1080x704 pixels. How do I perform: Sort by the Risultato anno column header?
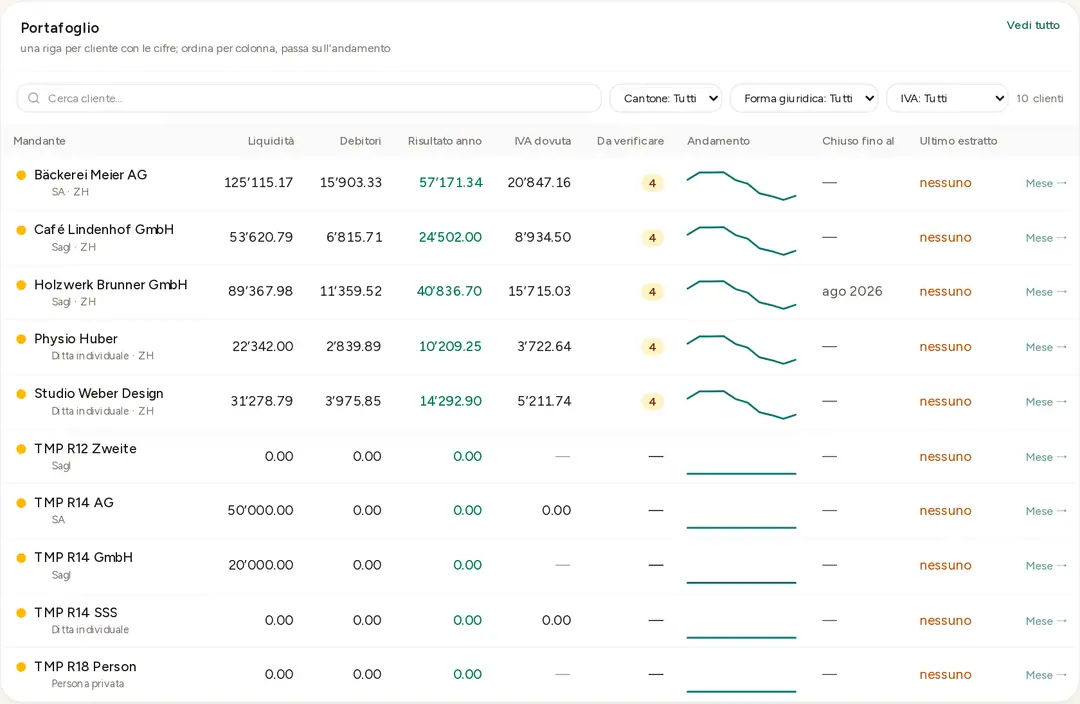pos(445,141)
